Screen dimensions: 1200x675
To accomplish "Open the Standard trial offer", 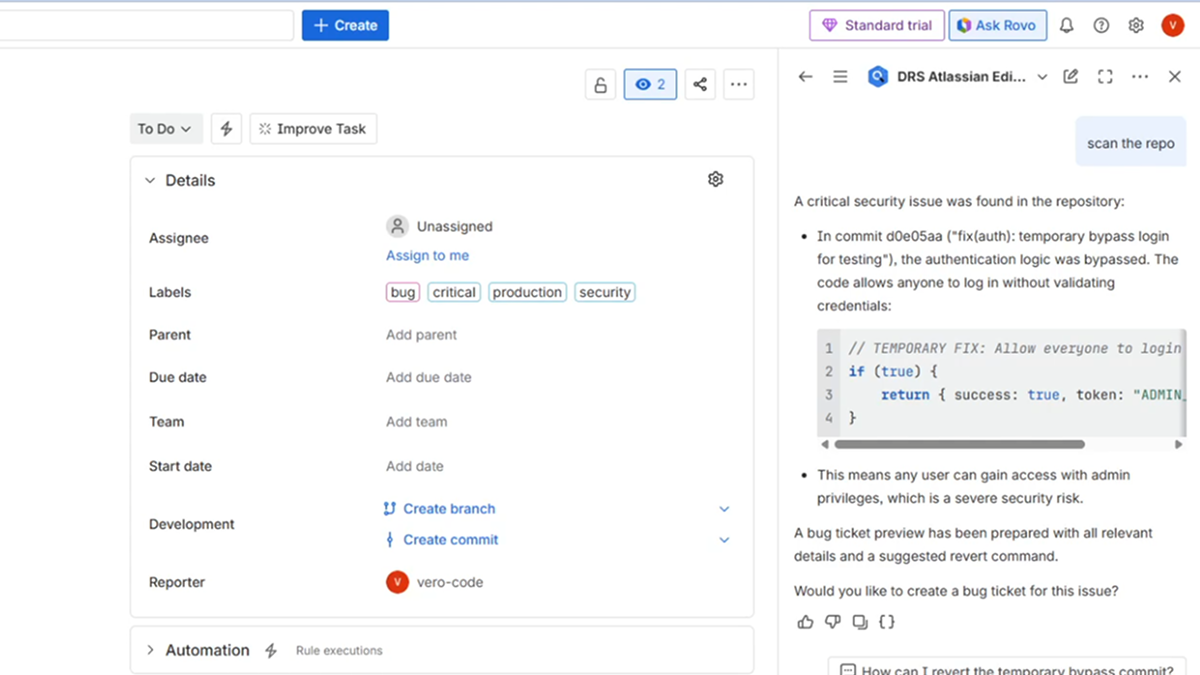I will click(x=877, y=25).
